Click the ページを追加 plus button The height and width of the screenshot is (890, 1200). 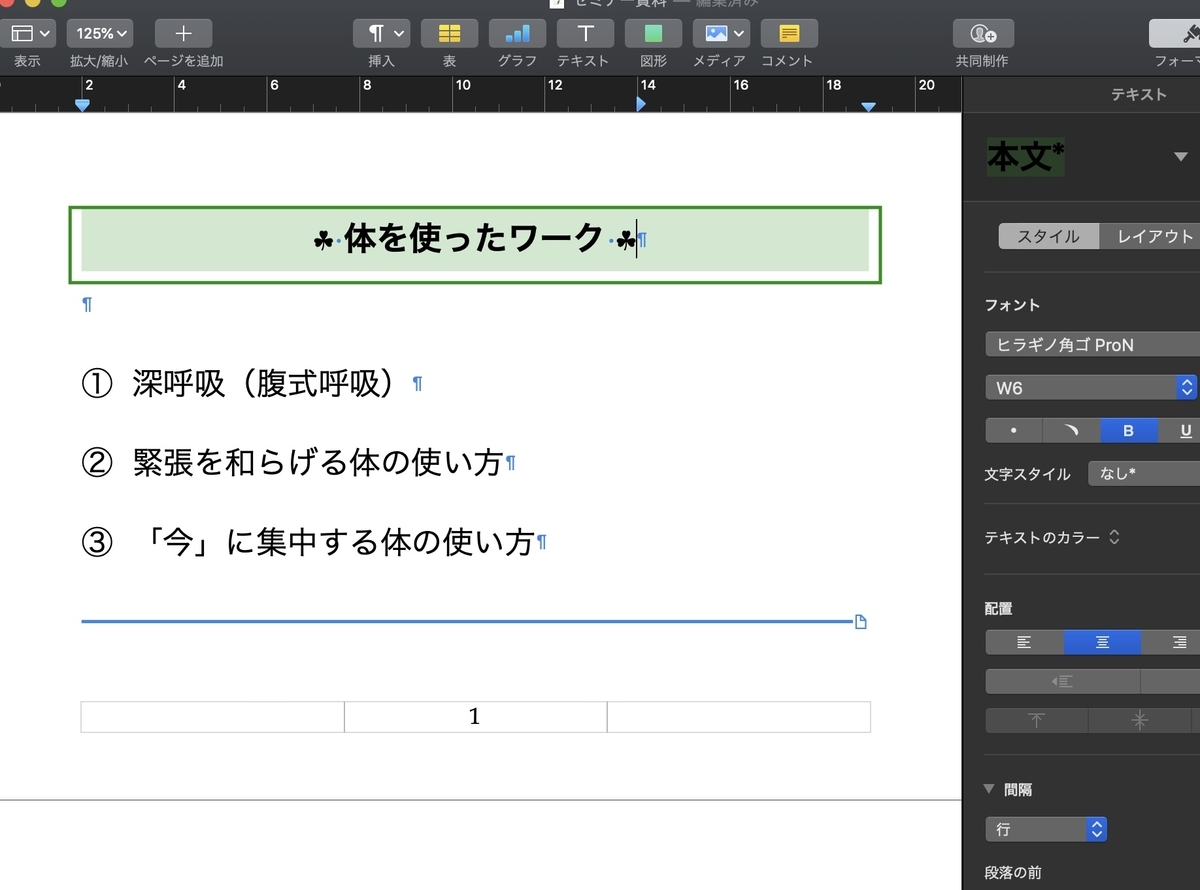pyautogui.click(x=183, y=33)
